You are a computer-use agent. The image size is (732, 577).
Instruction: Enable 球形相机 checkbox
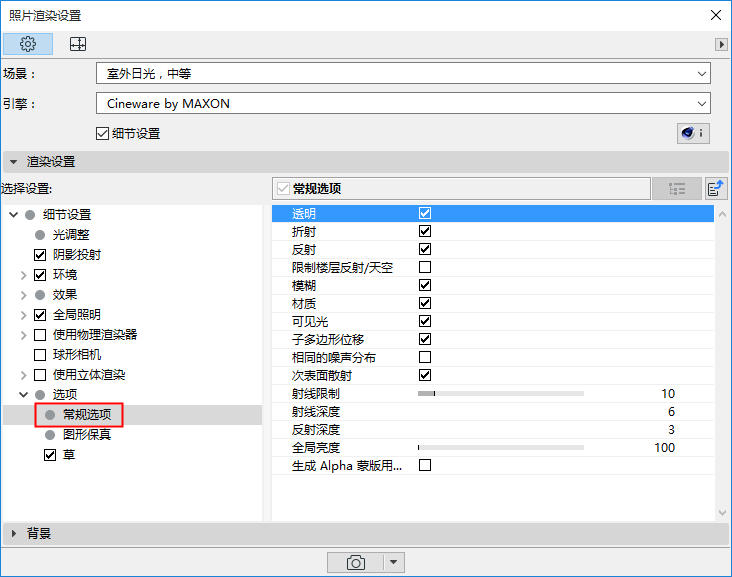click(40, 355)
